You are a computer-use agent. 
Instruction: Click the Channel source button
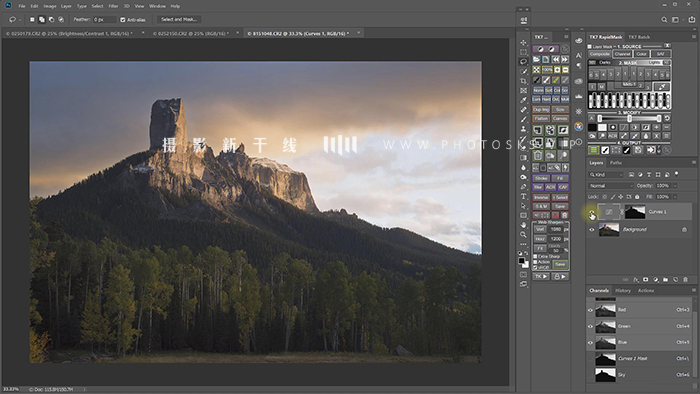(622, 54)
